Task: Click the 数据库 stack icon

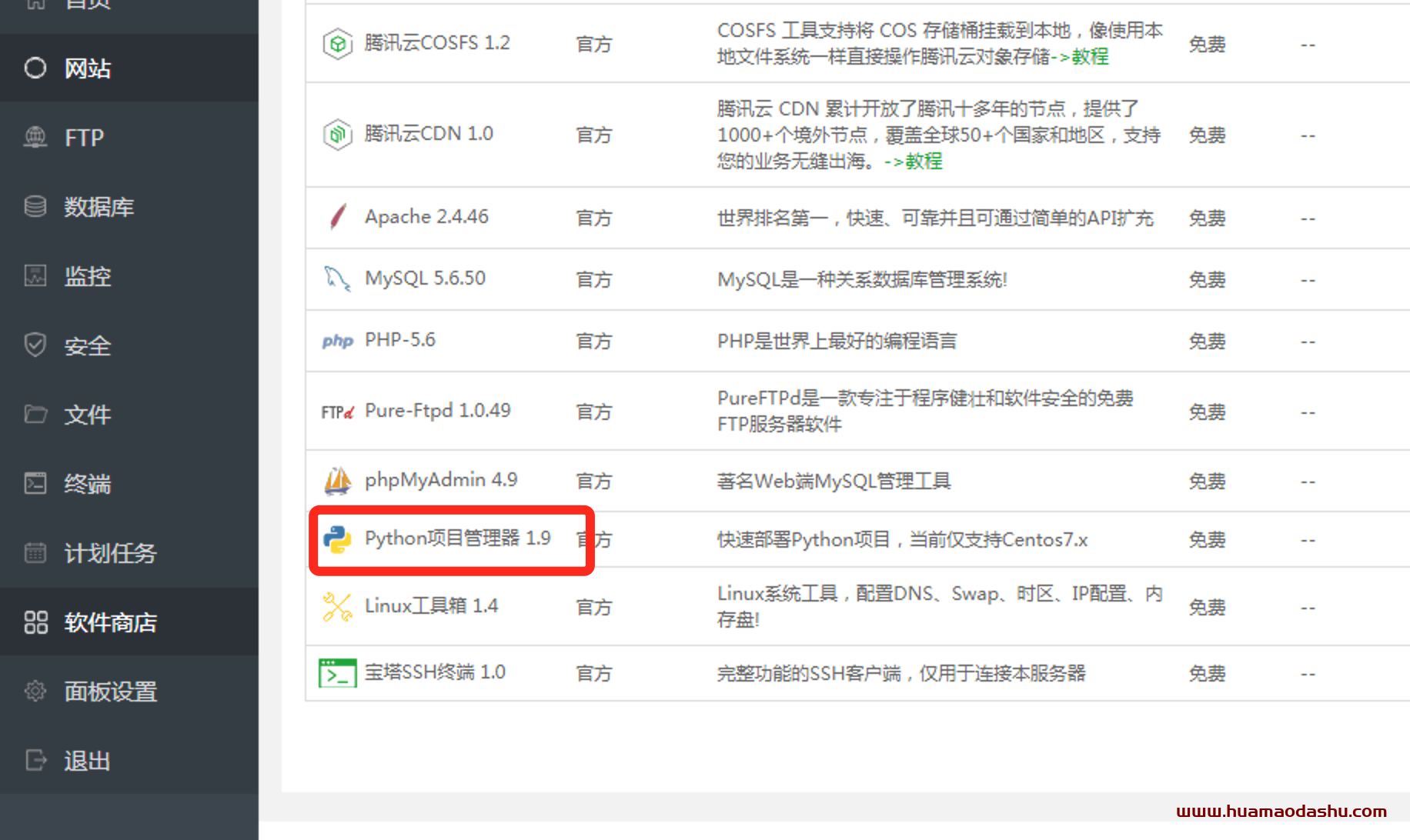Action: click(x=35, y=206)
